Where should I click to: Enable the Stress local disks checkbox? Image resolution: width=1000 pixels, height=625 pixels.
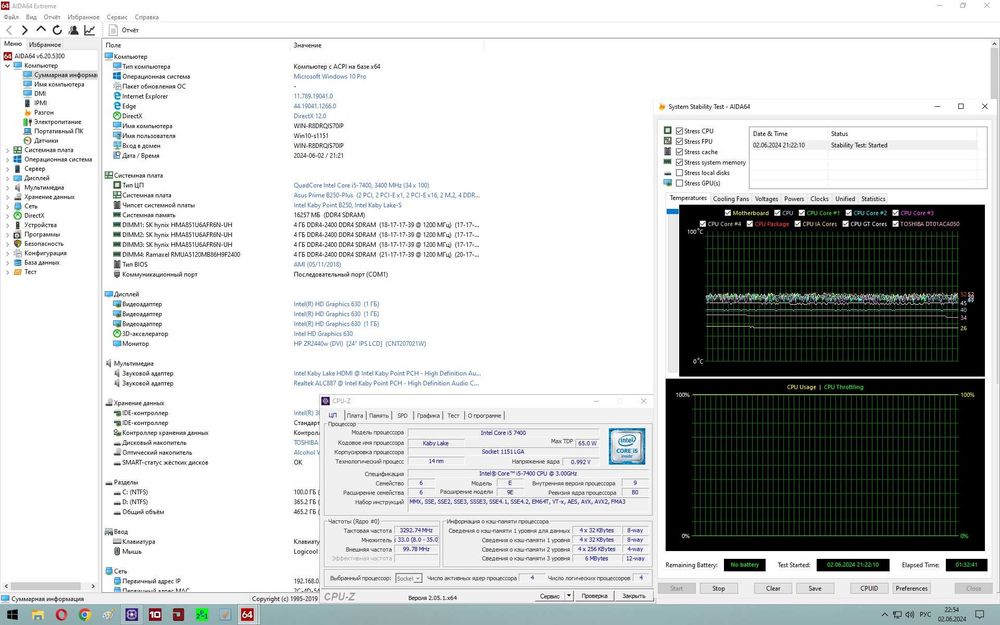click(x=679, y=173)
